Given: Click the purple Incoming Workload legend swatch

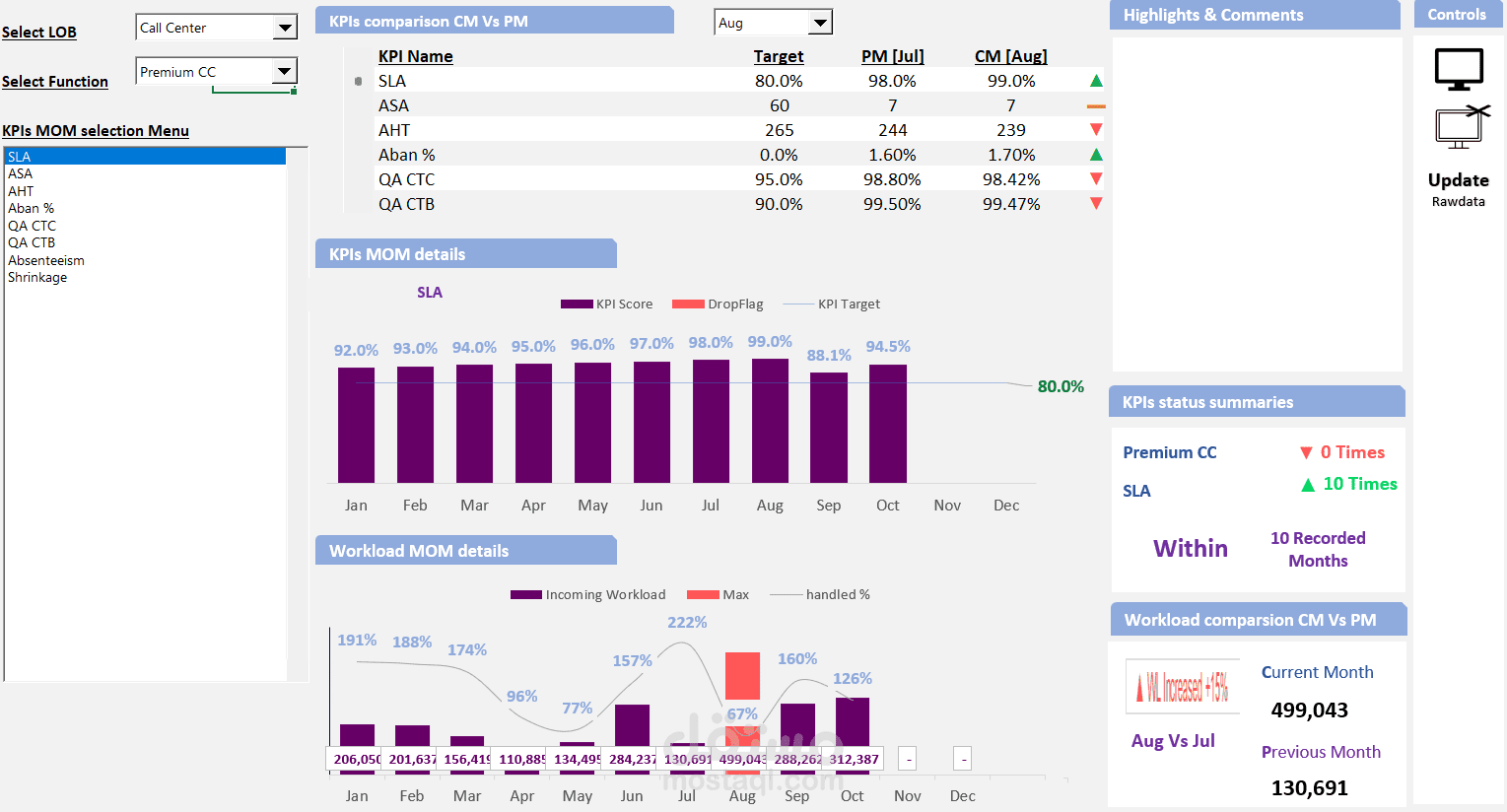Looking at the screenshot, I should tap(526, 595).
